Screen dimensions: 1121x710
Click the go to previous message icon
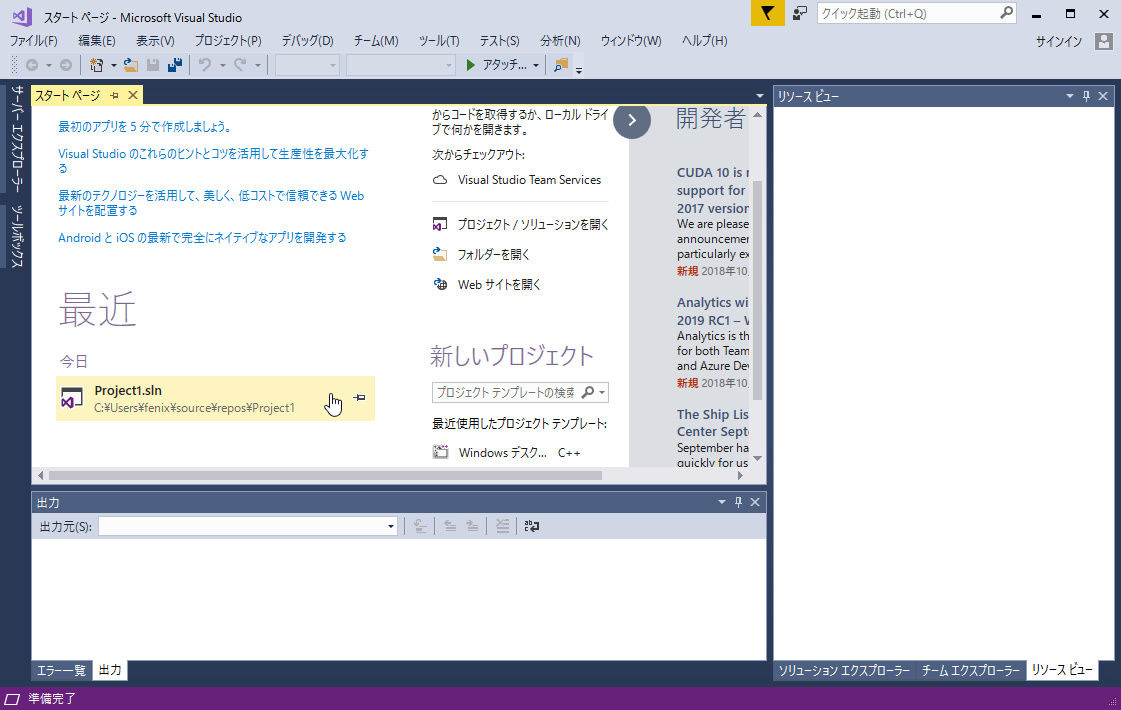click(450, 526)
